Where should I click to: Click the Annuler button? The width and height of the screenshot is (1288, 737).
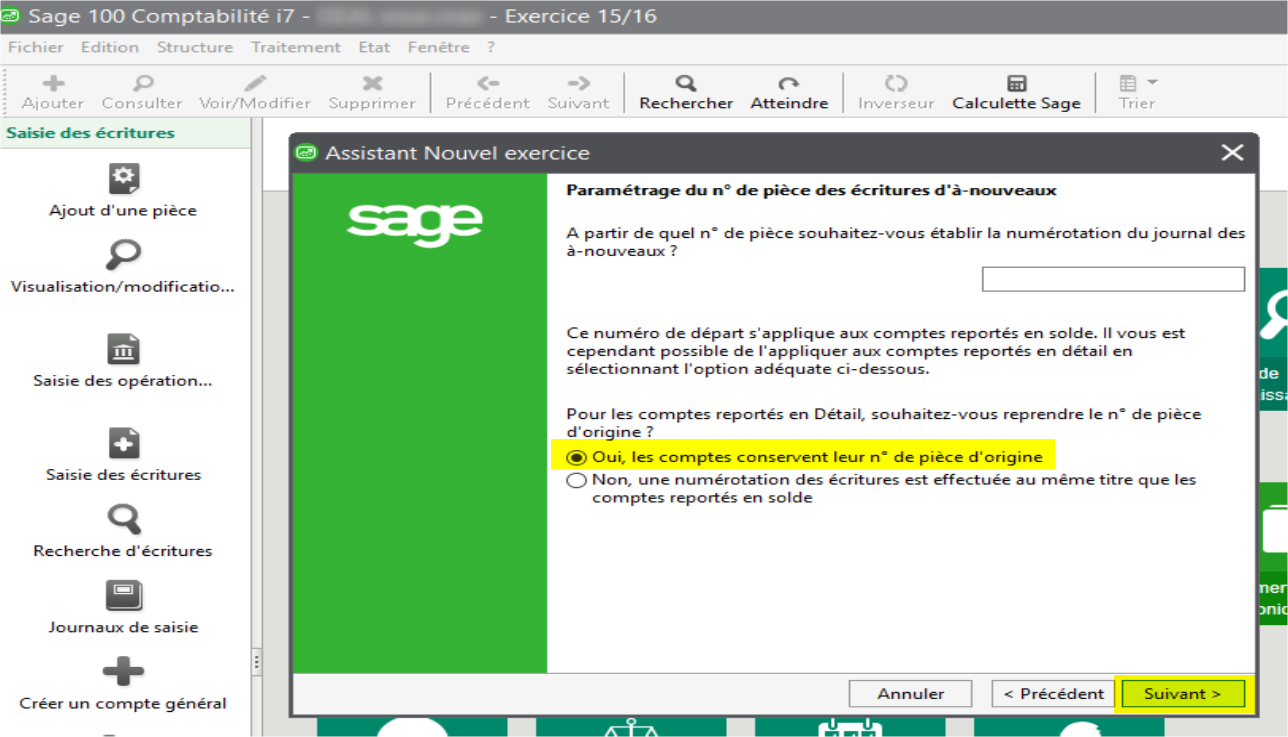pyautogui.click(x=910, y=694)
